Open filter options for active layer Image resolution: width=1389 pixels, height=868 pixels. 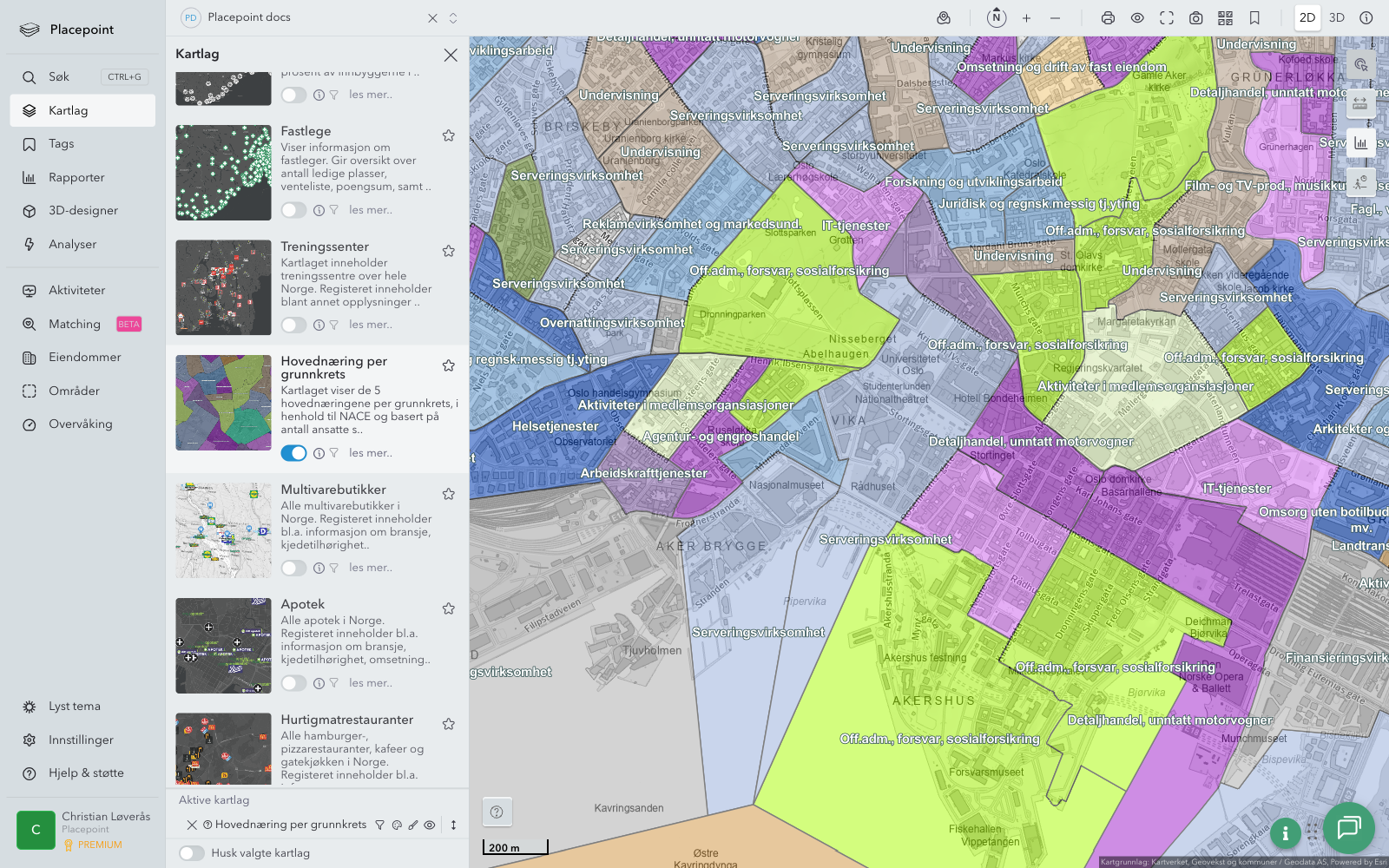(379, 825)
